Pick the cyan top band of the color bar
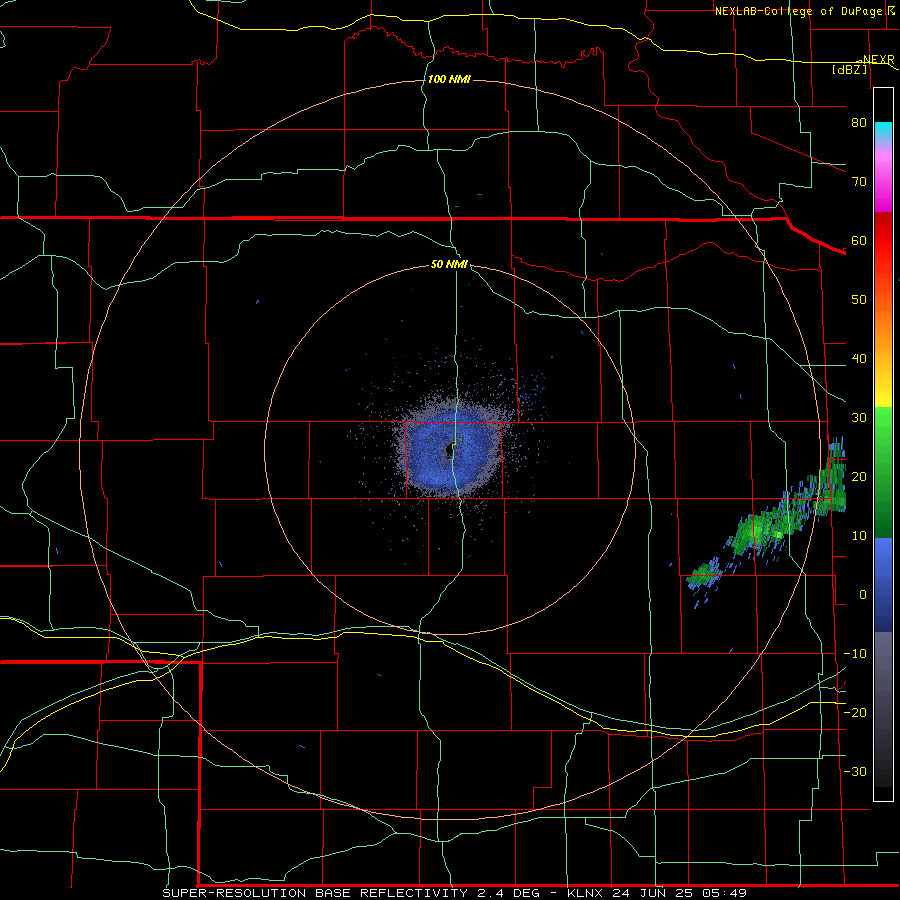900x900 pixels. tap(883, 132)
